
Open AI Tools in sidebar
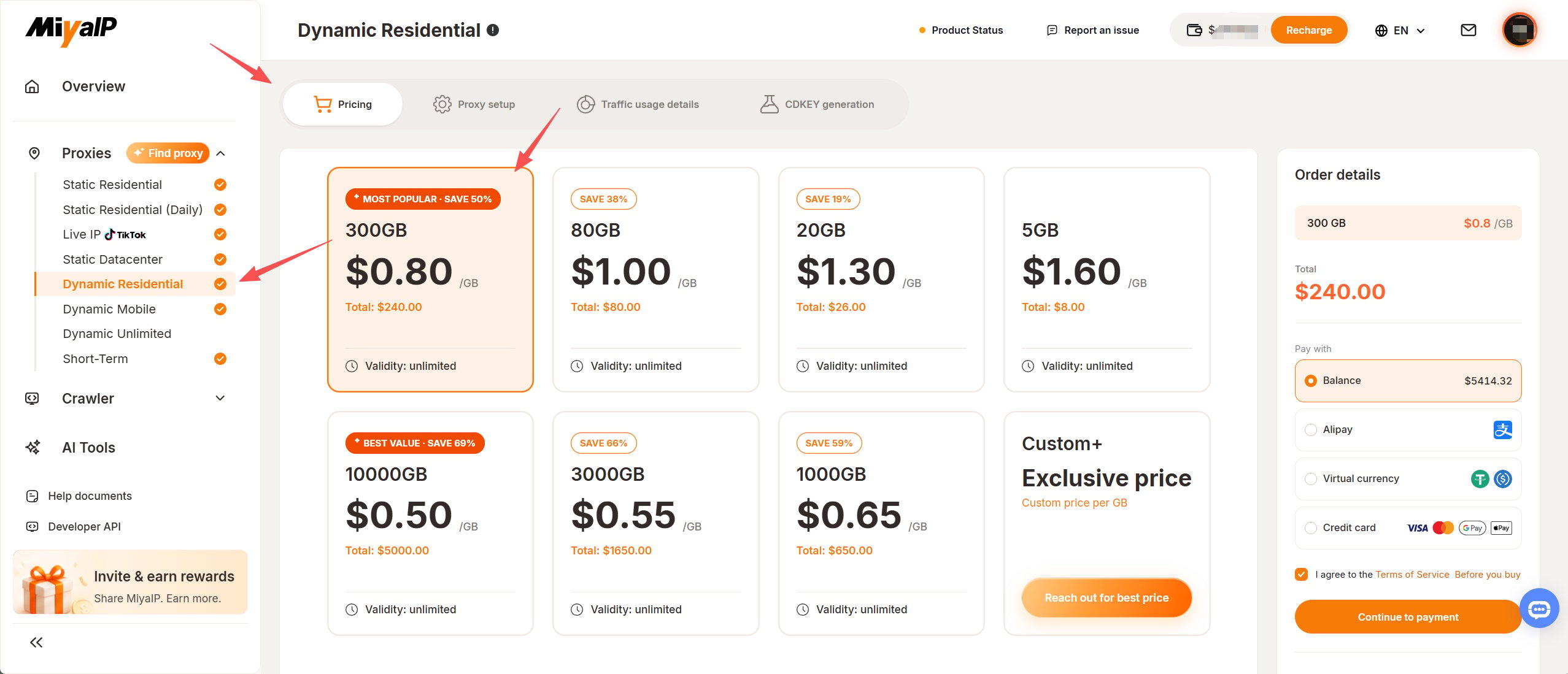pos(88,448)
